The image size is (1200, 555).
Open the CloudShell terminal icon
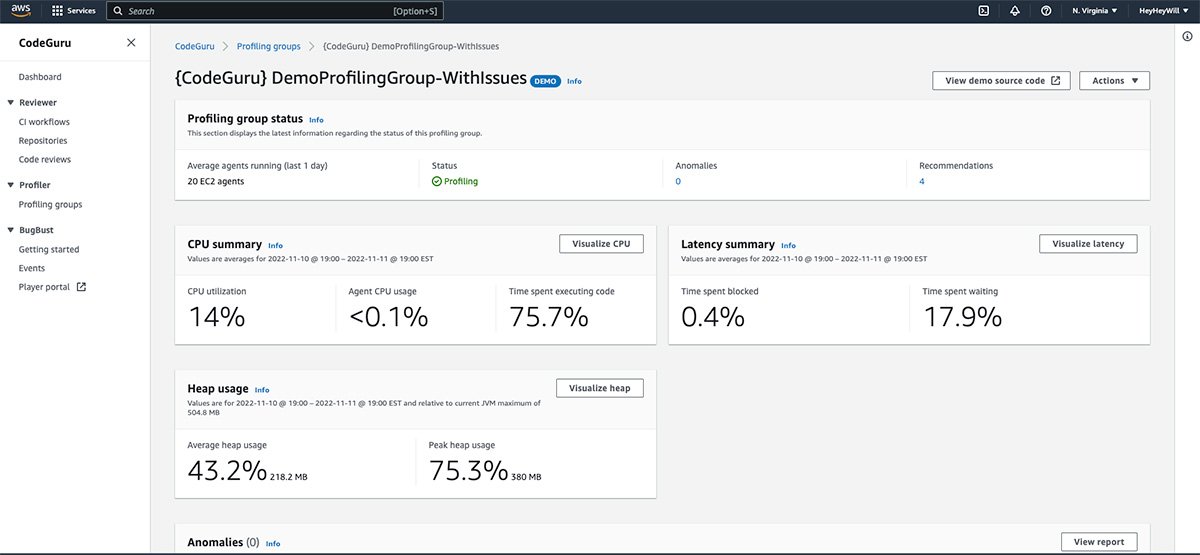[x=983, y=11]
